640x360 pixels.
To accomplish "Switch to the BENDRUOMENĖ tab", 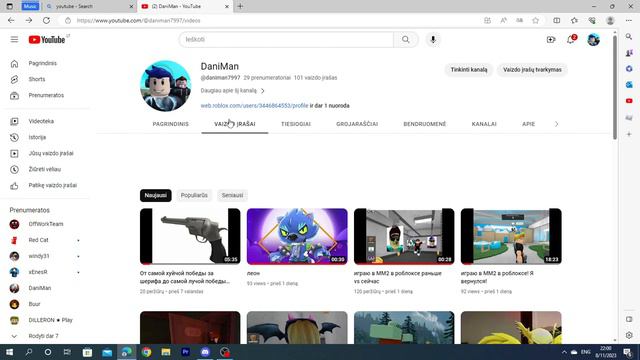I will [425, 124].
